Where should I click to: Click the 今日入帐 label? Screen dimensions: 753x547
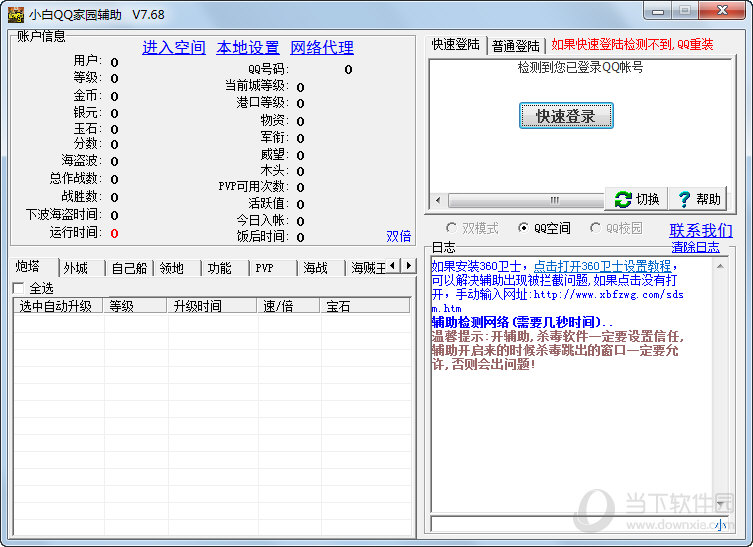point(263,220)
